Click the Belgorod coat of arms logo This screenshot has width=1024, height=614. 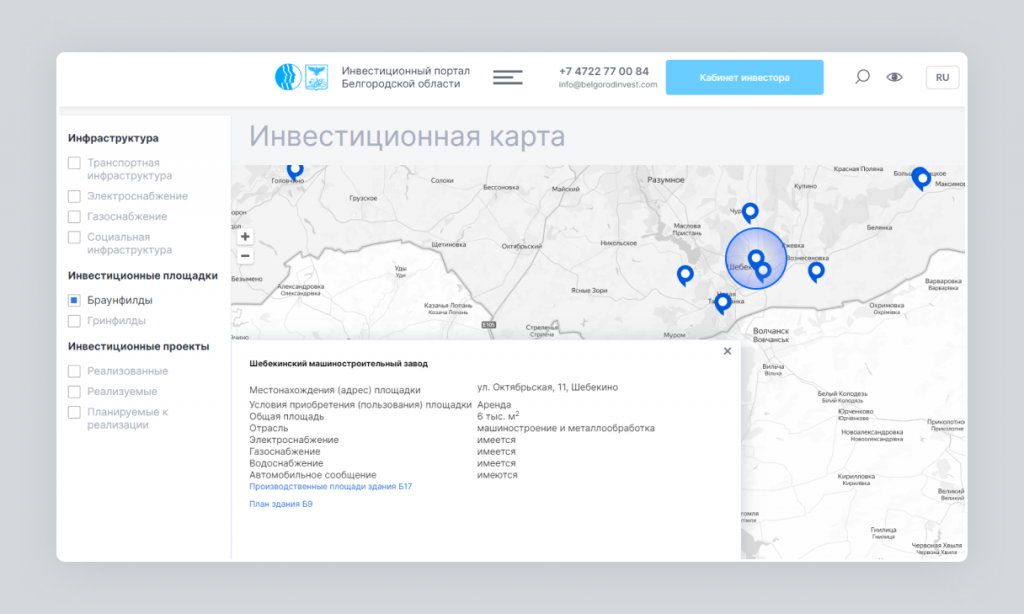click(317, 77)
